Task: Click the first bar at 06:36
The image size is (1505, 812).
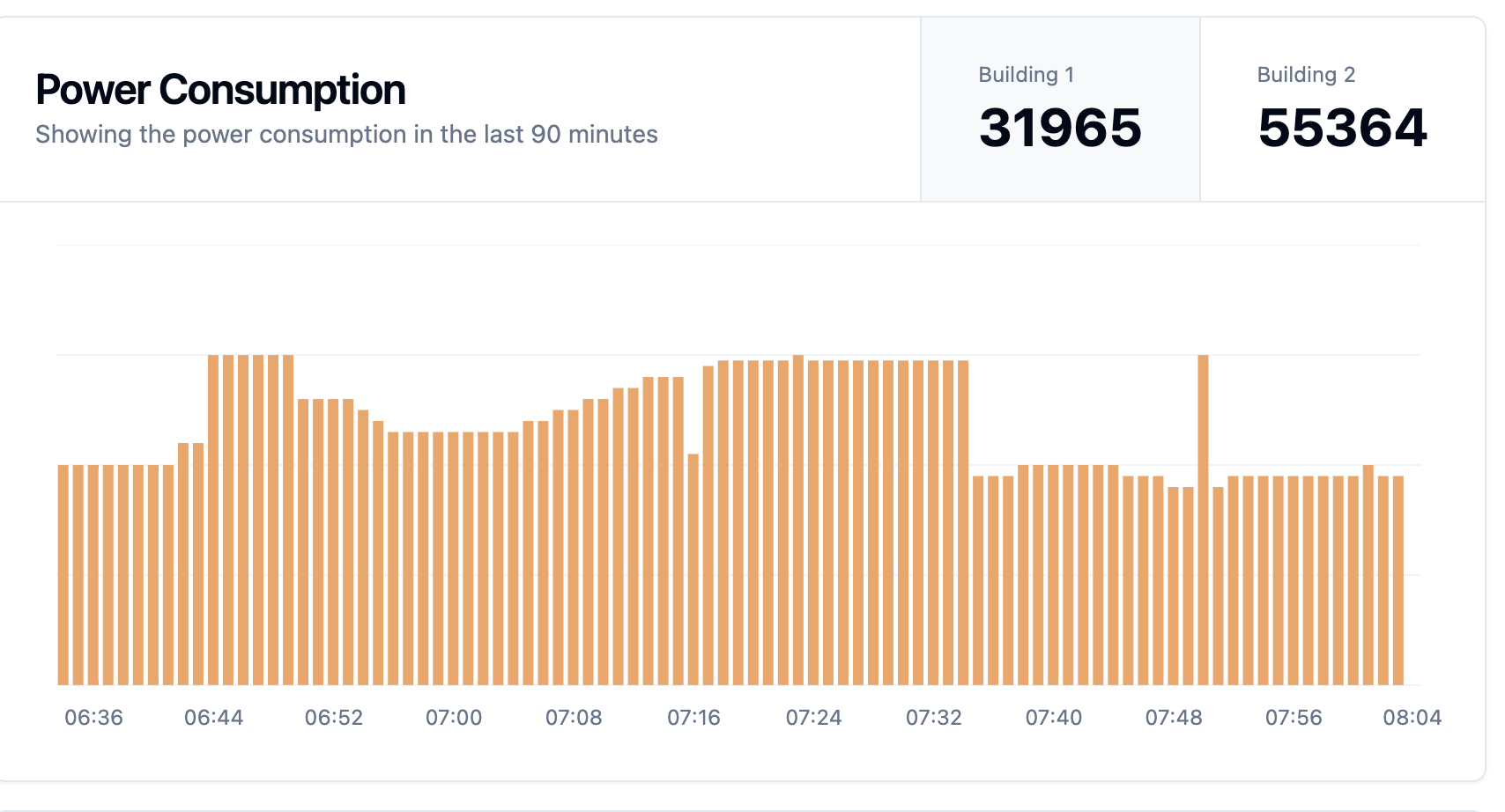Action: click(63, 575)
